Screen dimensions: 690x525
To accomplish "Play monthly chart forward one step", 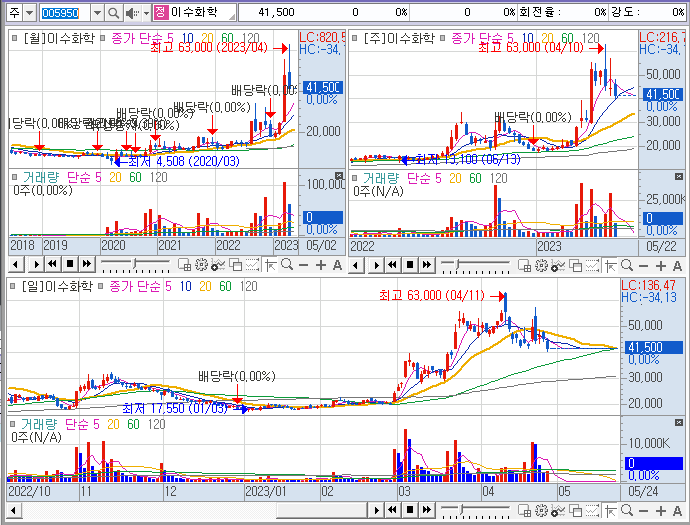I will 36,264.
